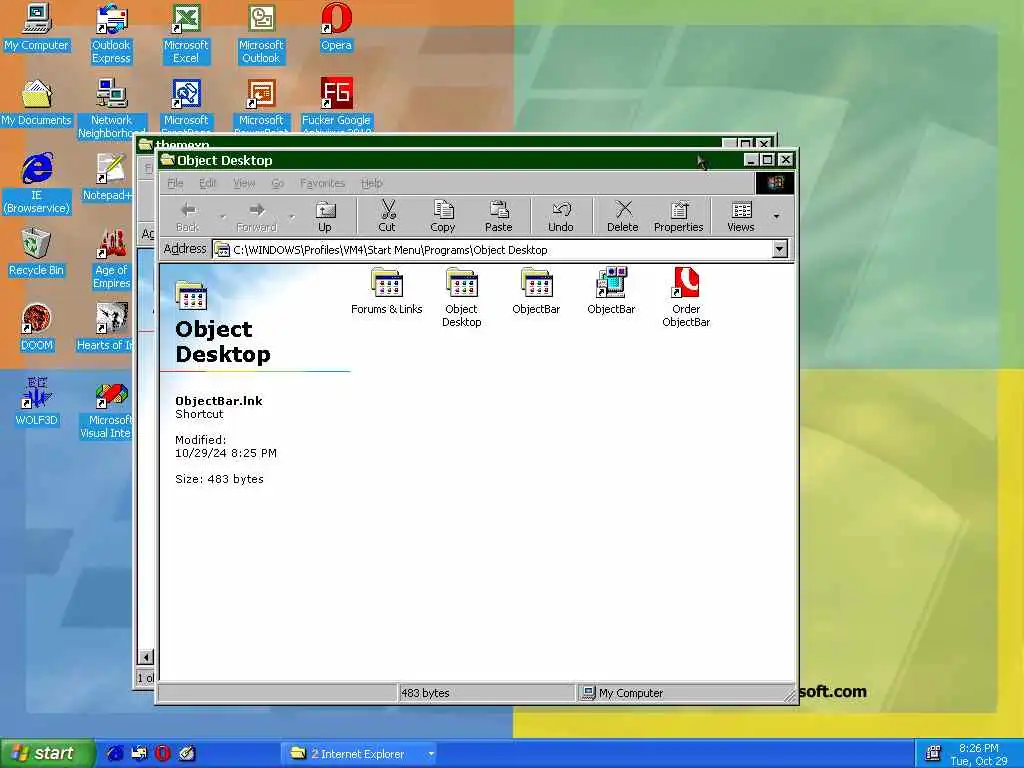The height and width of the screenshot is (768, 1024).
Task: Select Notepad++ desktop shortcut
Action: 108,177
